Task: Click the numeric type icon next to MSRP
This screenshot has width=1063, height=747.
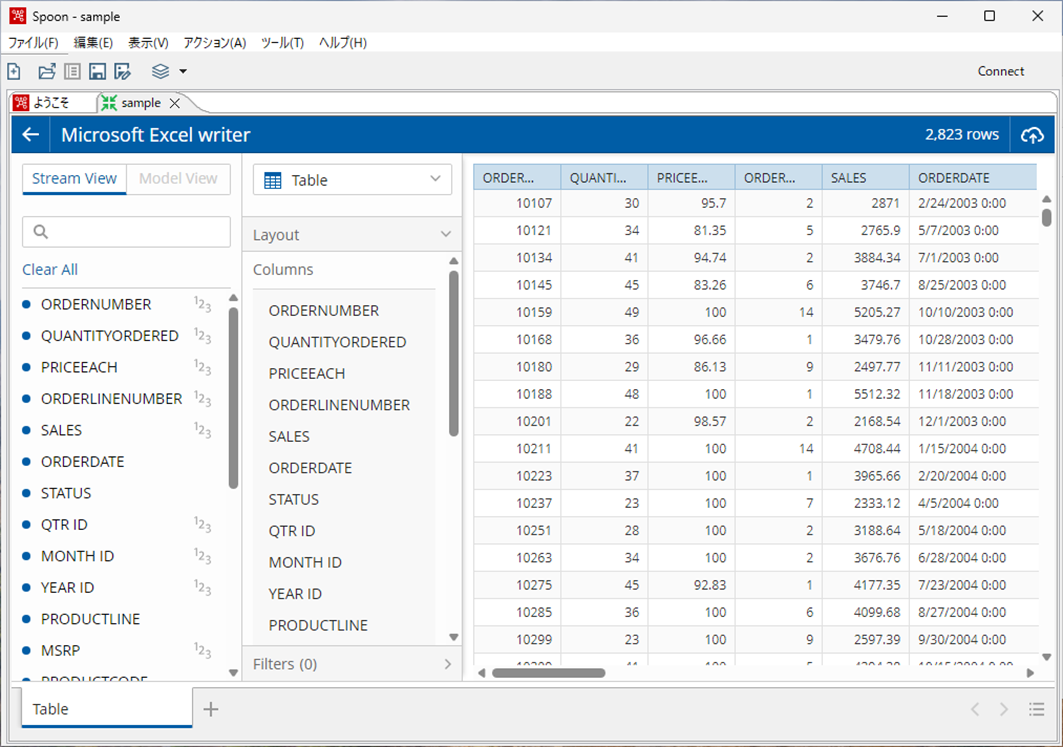Action: pos(202,651)
